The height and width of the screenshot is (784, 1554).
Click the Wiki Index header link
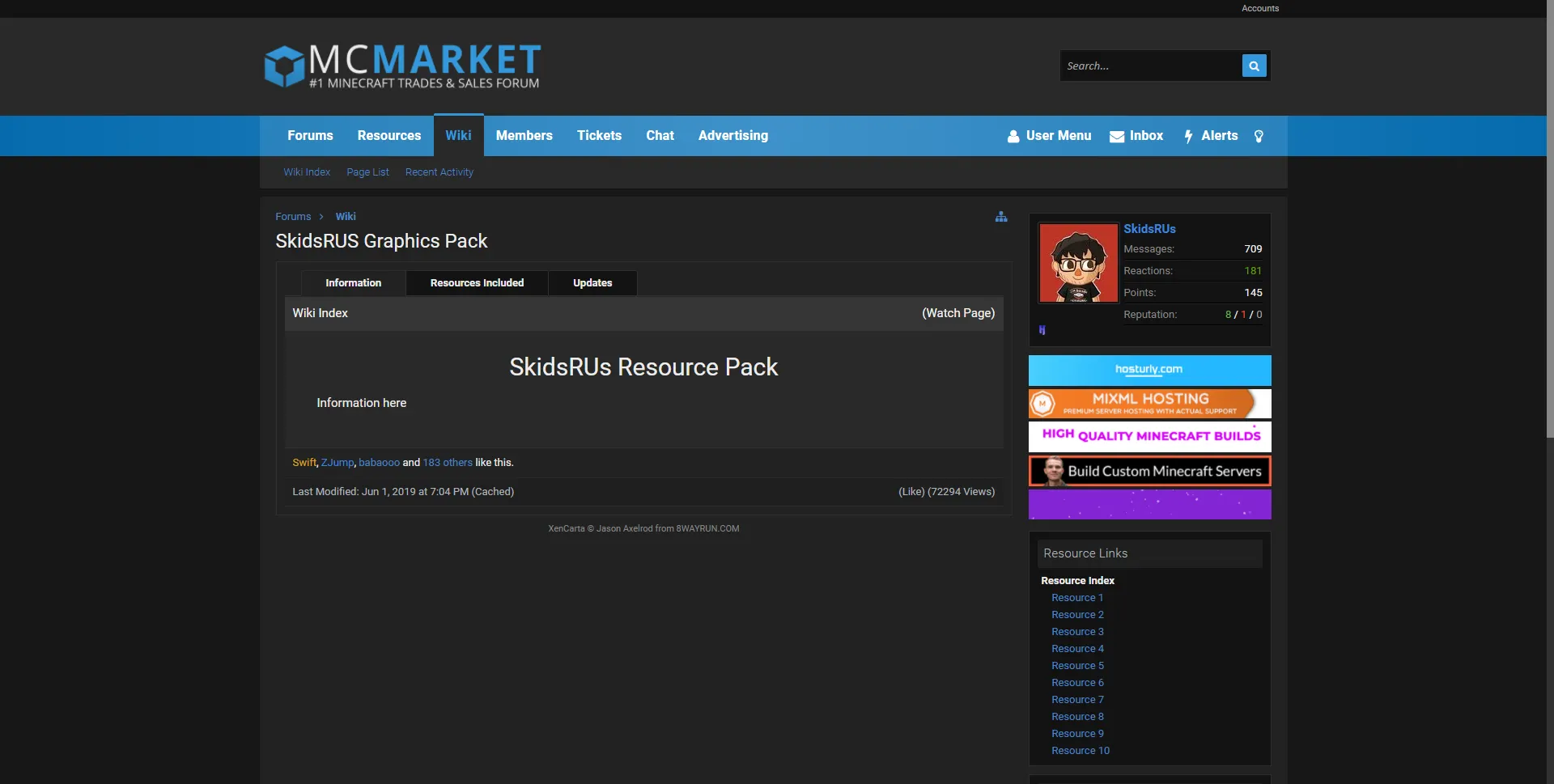pyautogui.click(x=320, y=313)
